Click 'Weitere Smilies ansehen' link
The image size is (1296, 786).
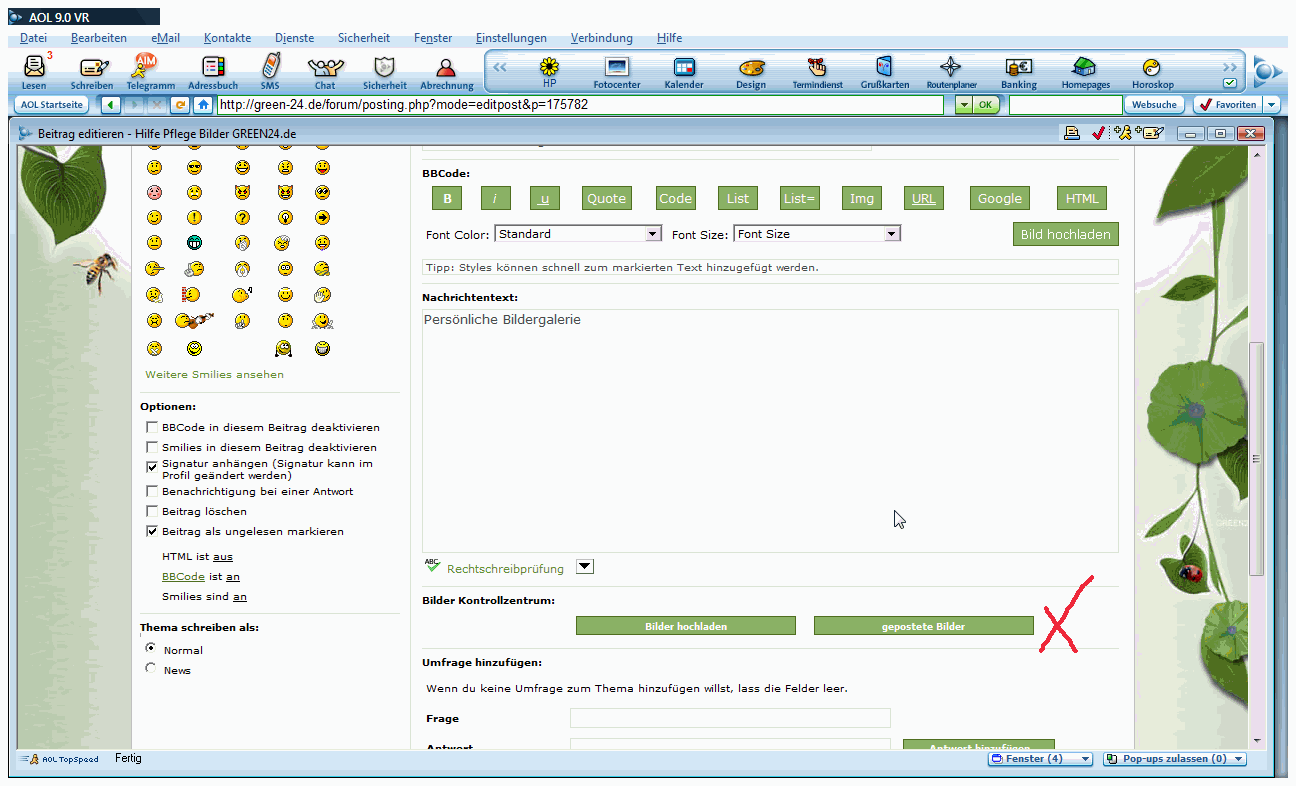214,375
